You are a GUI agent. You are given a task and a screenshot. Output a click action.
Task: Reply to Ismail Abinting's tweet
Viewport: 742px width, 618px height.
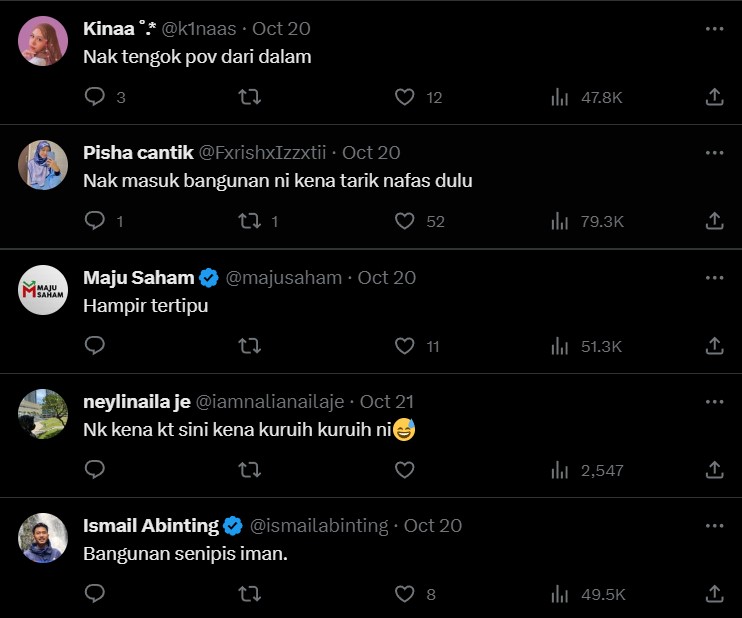point(95,594)
